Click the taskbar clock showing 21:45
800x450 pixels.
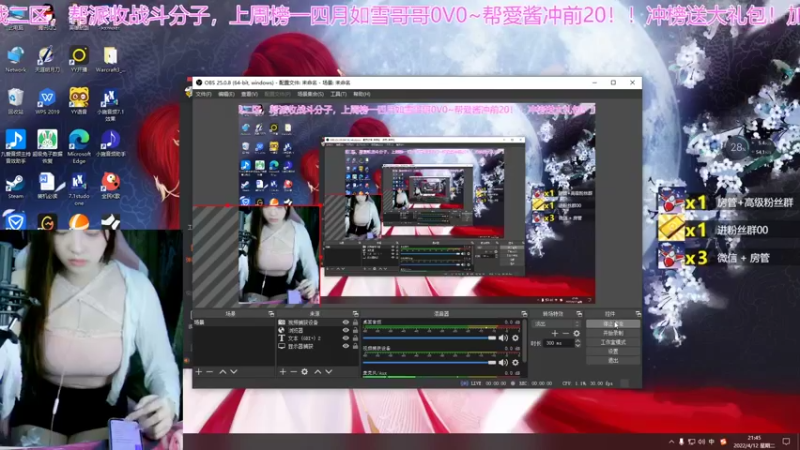pyautogui.click(x=754, y=442)
